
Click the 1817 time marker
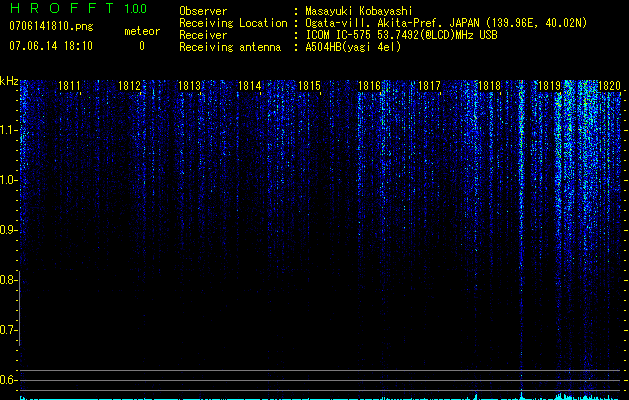pos(429,86)
